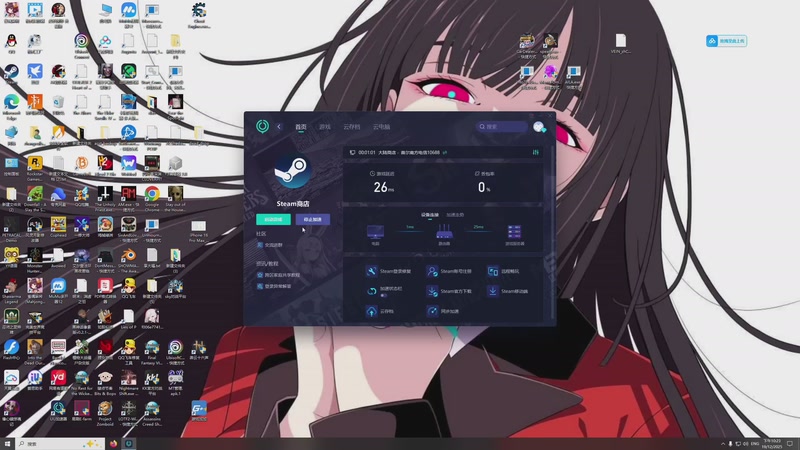The width and height of the screenshot is (800, 450).
Task: Click the router device icon
Action: tap(444, 232)
